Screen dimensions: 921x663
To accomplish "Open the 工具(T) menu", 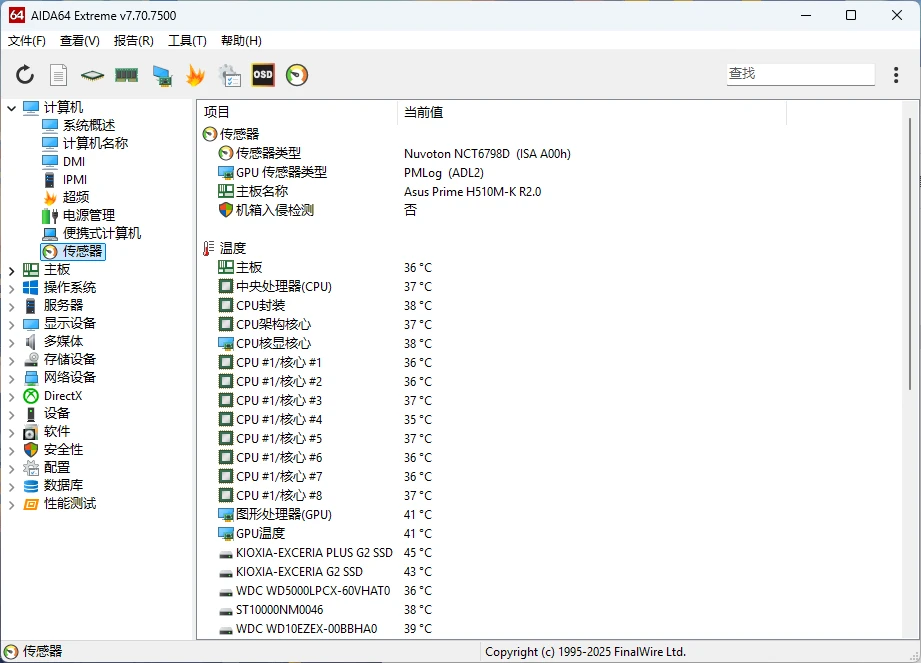I will tap(187, 41).
